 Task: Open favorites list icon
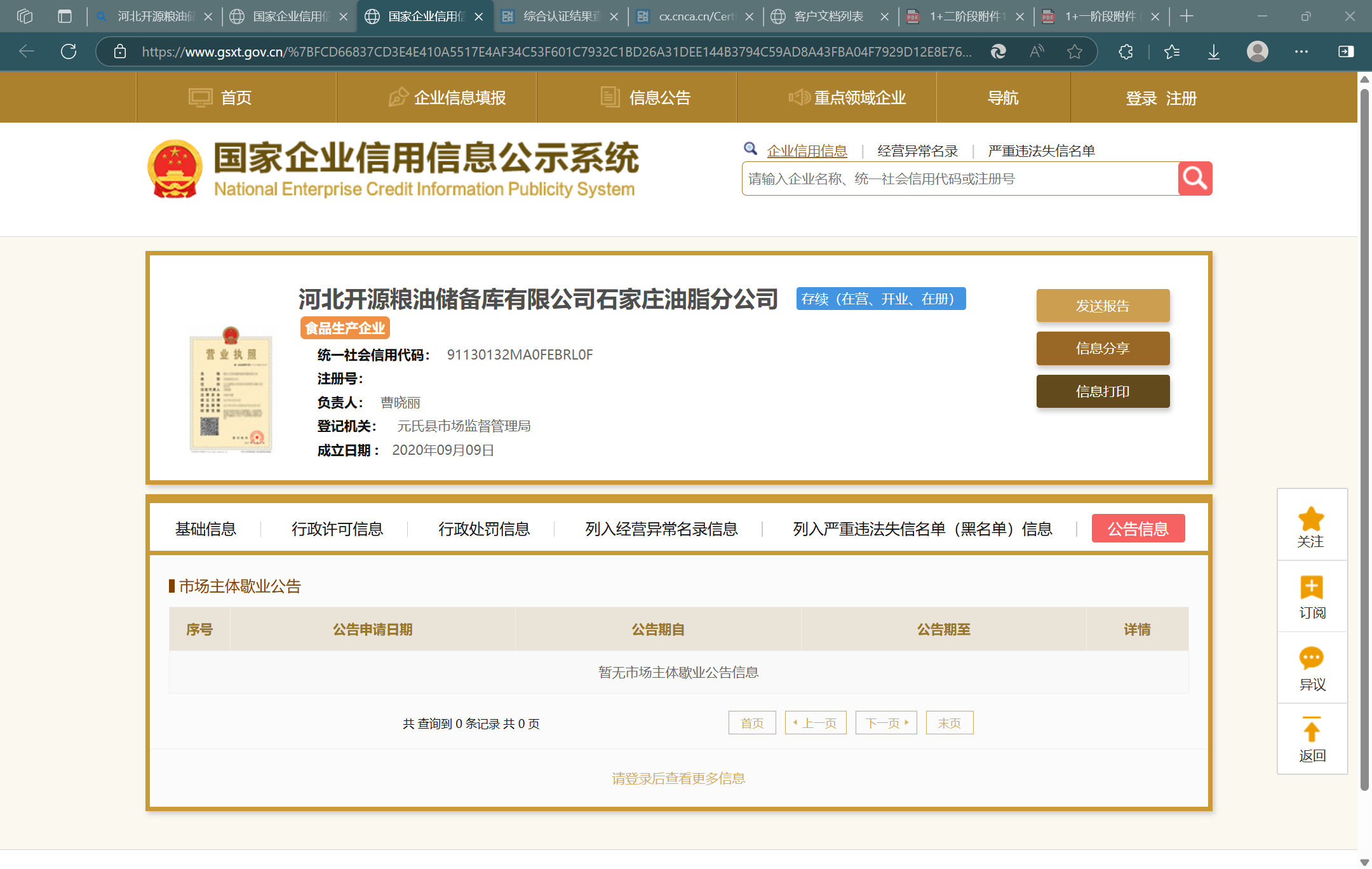[1172, 51]
